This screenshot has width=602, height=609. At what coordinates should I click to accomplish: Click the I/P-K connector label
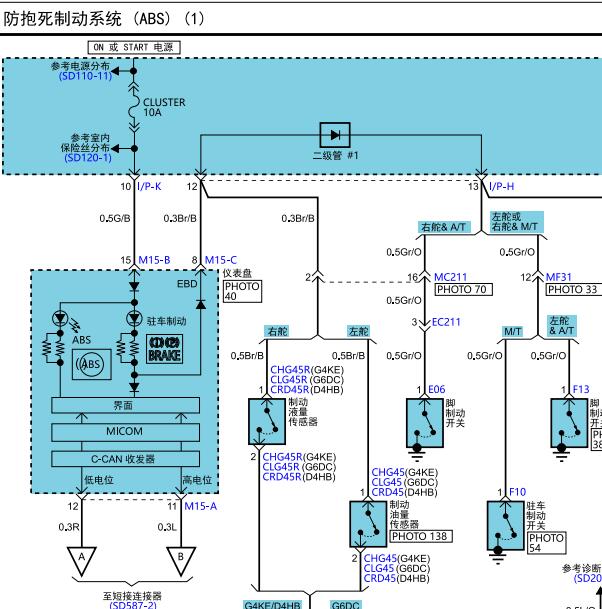tap(149, 186)
